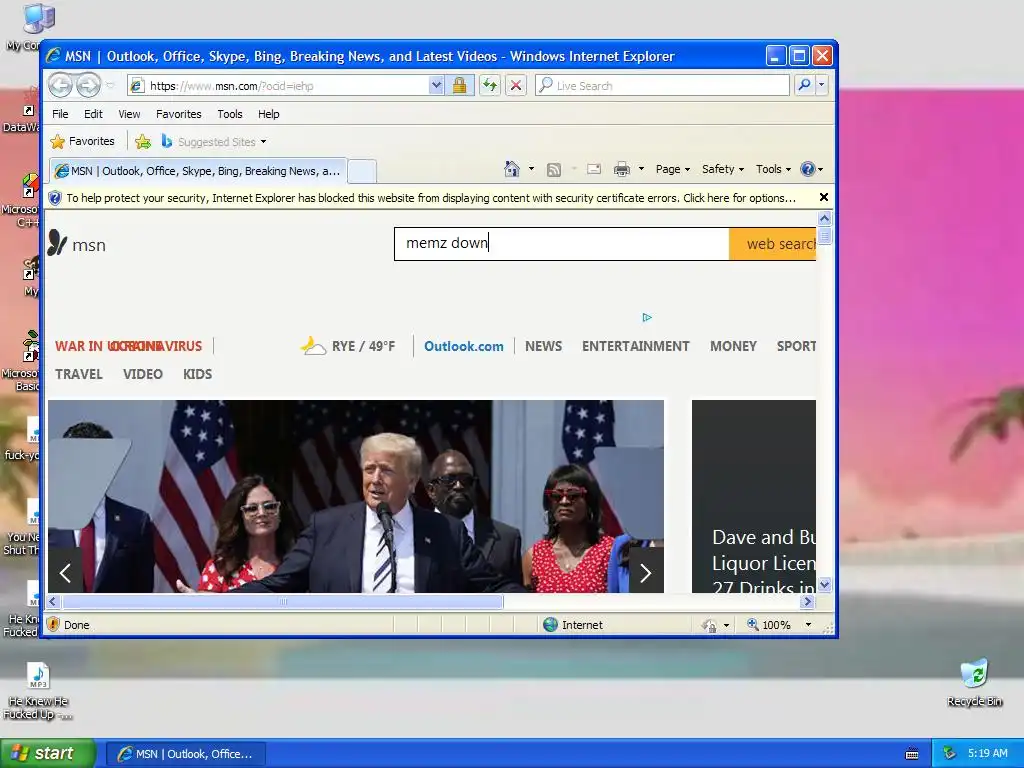This screenshot has height=768, width=1024.
Task: Expand the Home button dropdown arrow
Action: click(x=531, y=169)
